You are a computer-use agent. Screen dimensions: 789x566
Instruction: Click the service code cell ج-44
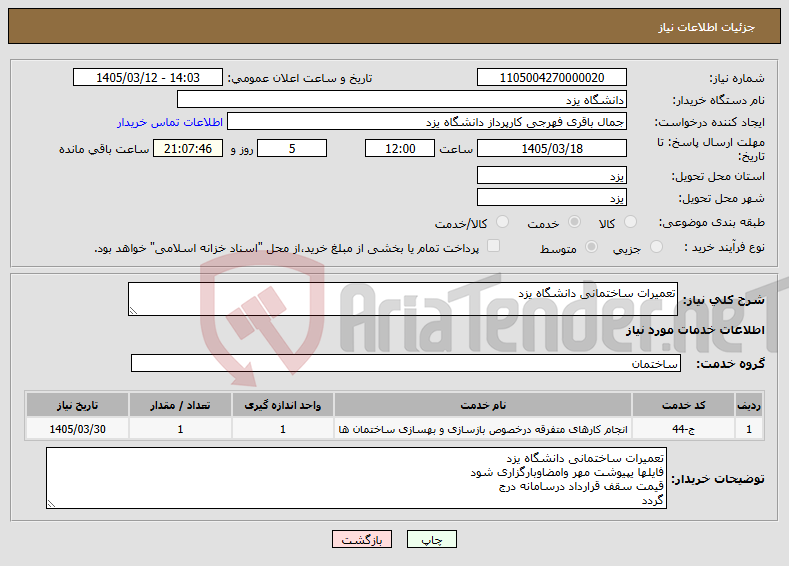coord(683,429)
